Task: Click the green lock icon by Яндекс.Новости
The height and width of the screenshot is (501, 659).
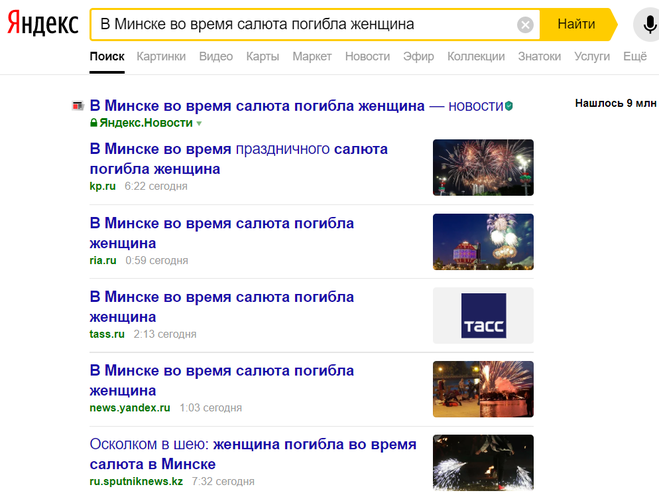Action: [x=94, y=123]
